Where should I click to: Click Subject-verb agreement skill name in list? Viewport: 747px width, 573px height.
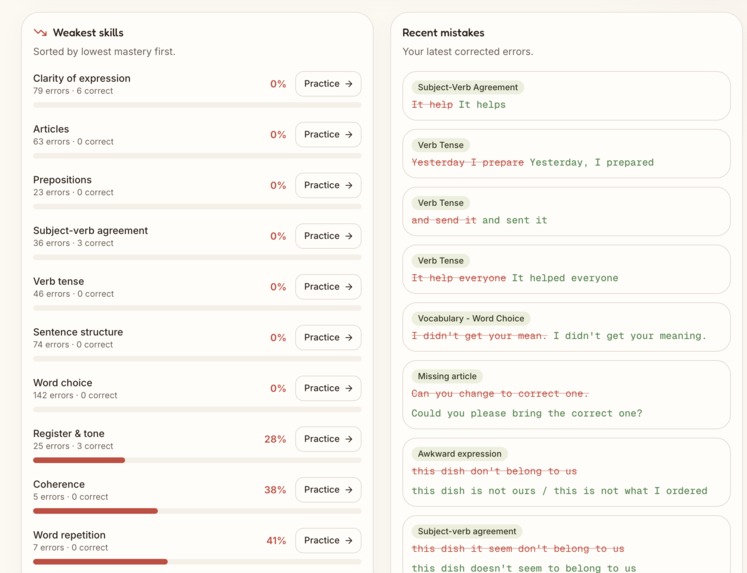[91, 231]
